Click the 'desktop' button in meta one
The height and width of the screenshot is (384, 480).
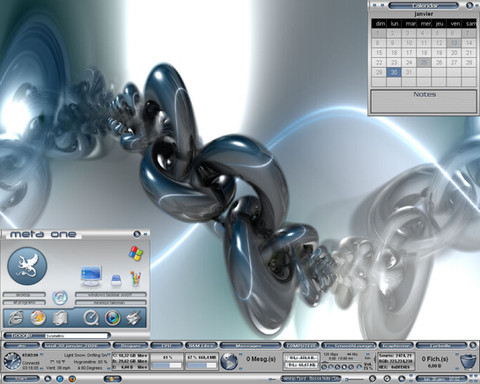coord(24,295)
